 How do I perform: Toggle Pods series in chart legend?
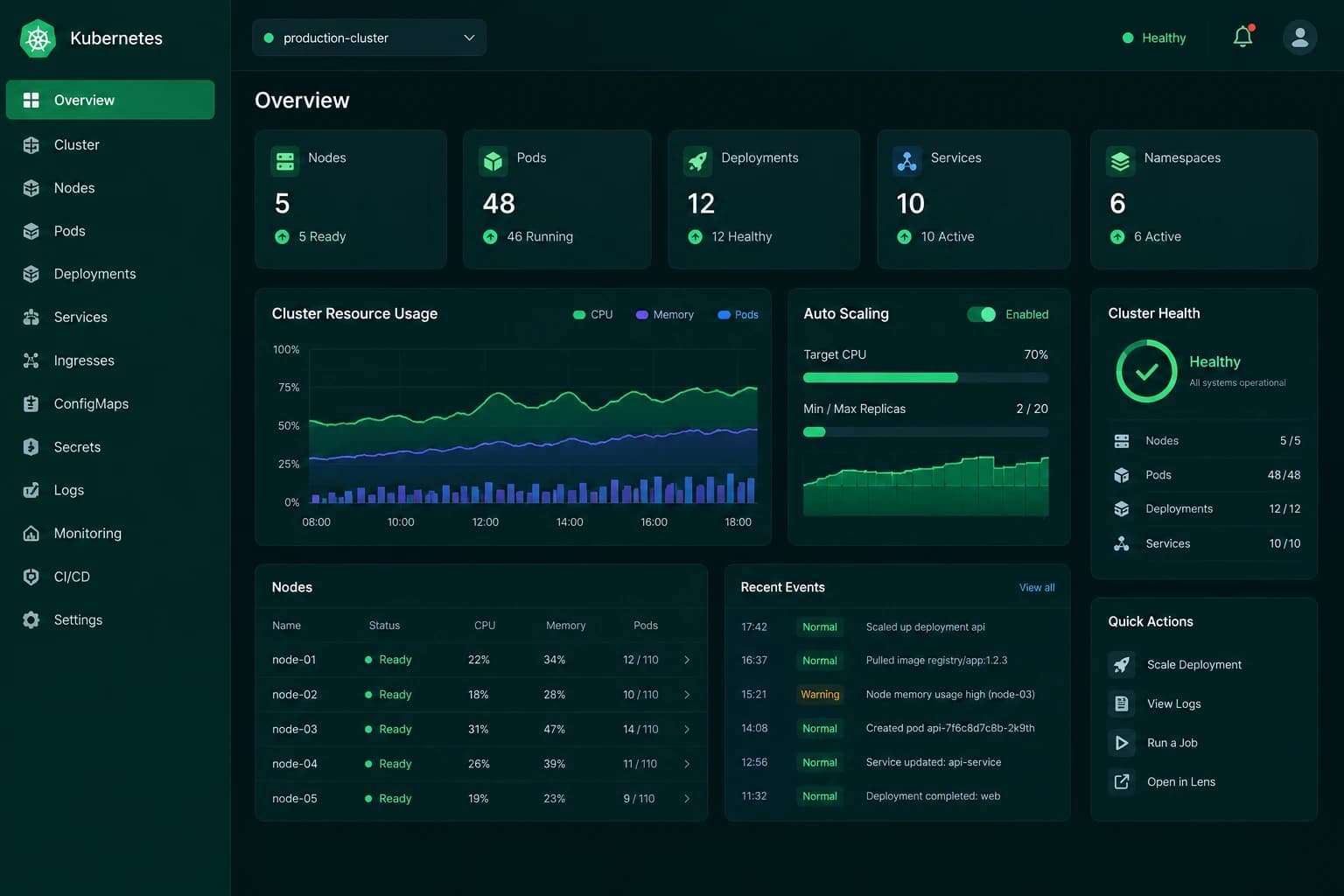[x=738, y=315]
